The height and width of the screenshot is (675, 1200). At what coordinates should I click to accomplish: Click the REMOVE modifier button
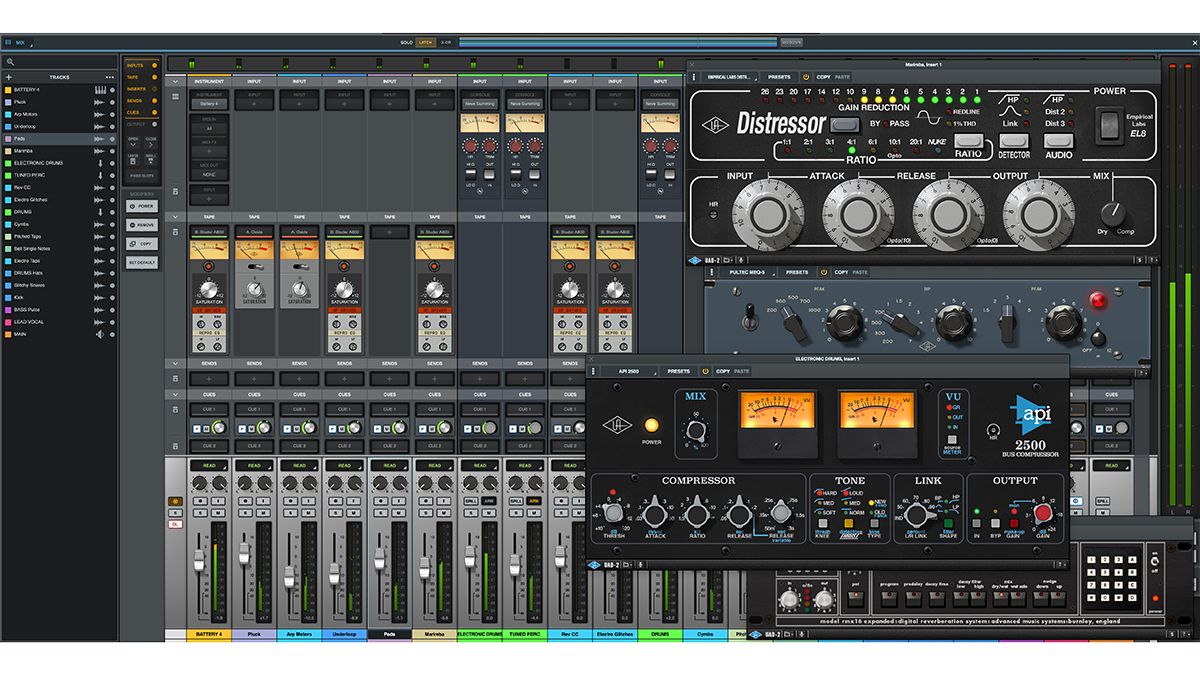tap(141, 227)
